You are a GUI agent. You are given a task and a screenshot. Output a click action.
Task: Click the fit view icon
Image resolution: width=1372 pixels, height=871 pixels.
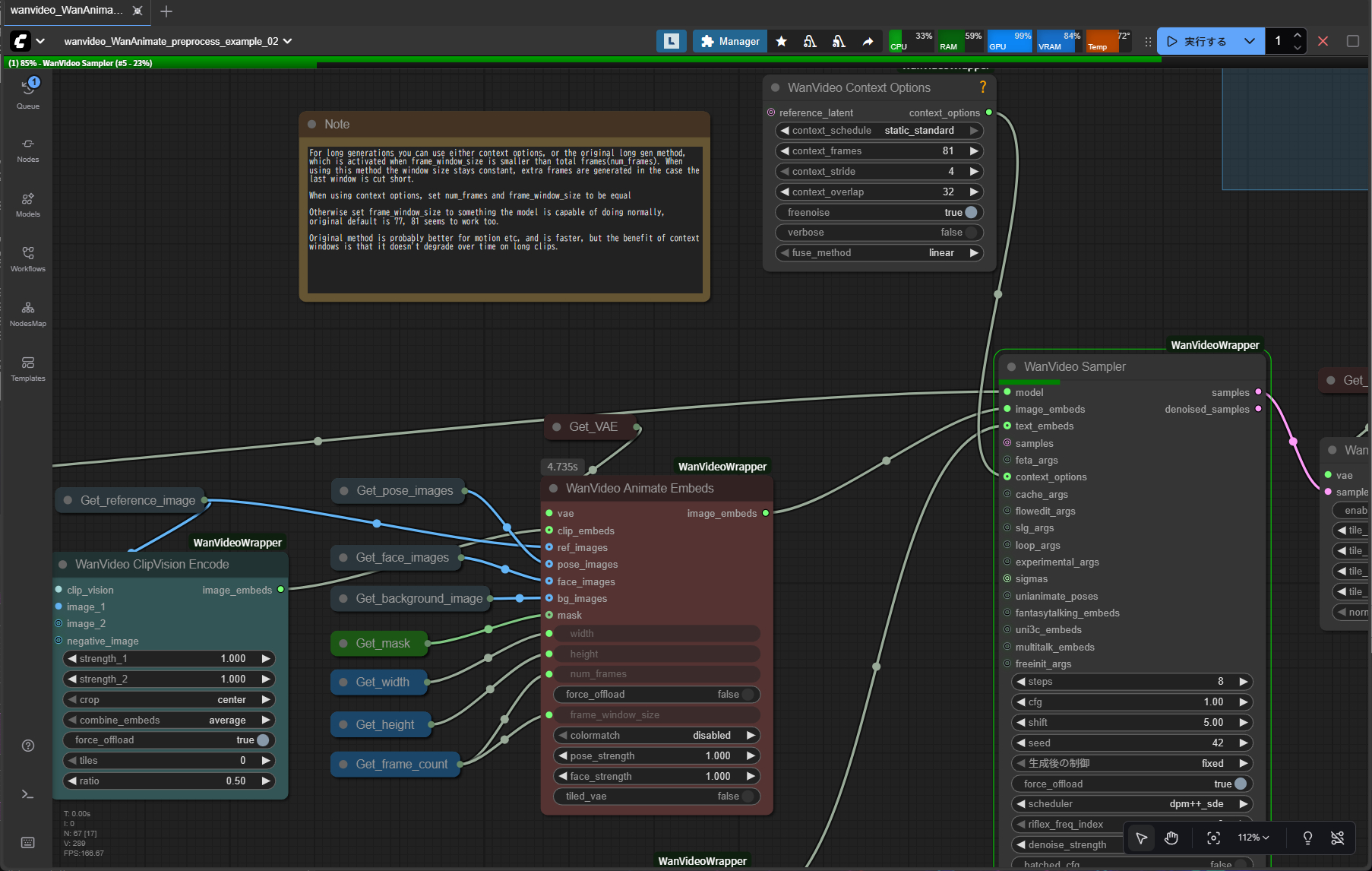tap(1213, 838)
